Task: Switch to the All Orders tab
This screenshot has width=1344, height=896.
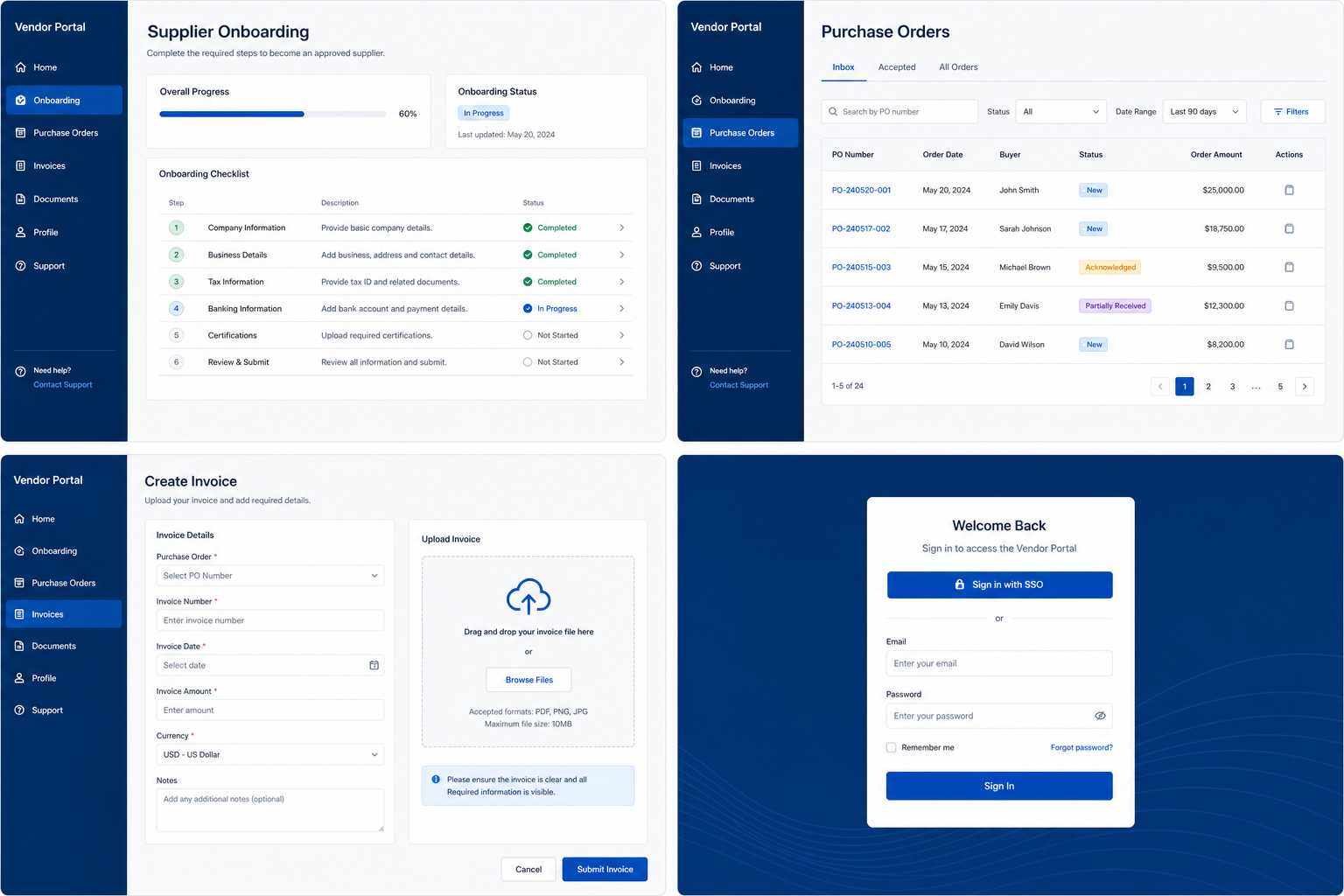Action: (958, 67)
